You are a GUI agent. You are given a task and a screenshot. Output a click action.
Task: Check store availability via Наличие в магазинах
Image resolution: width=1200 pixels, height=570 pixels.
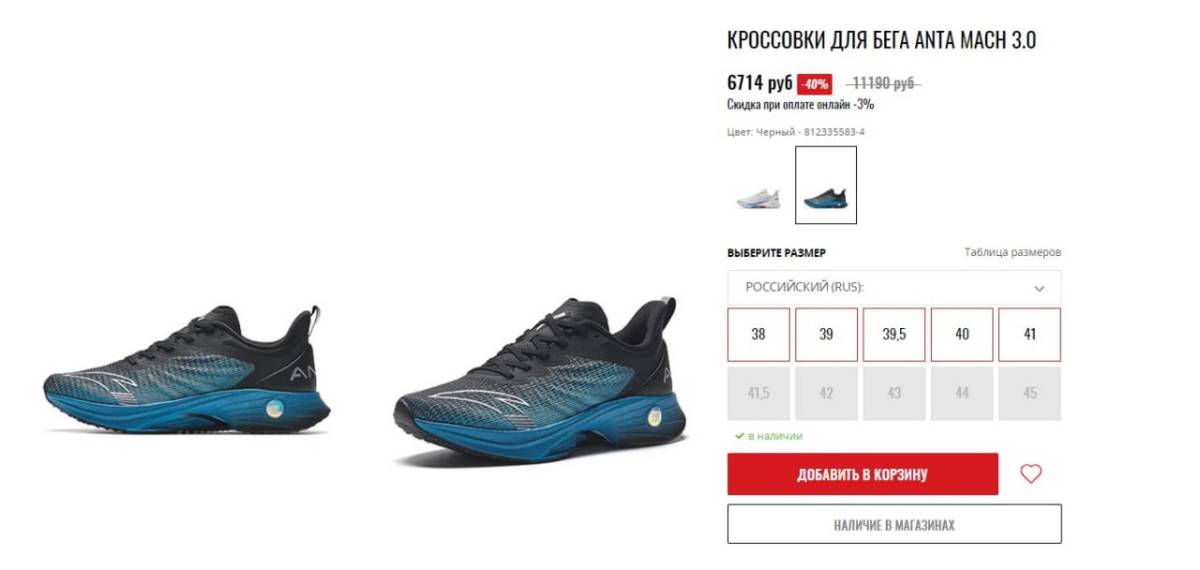pyautogui.click(x=894, y=524)
